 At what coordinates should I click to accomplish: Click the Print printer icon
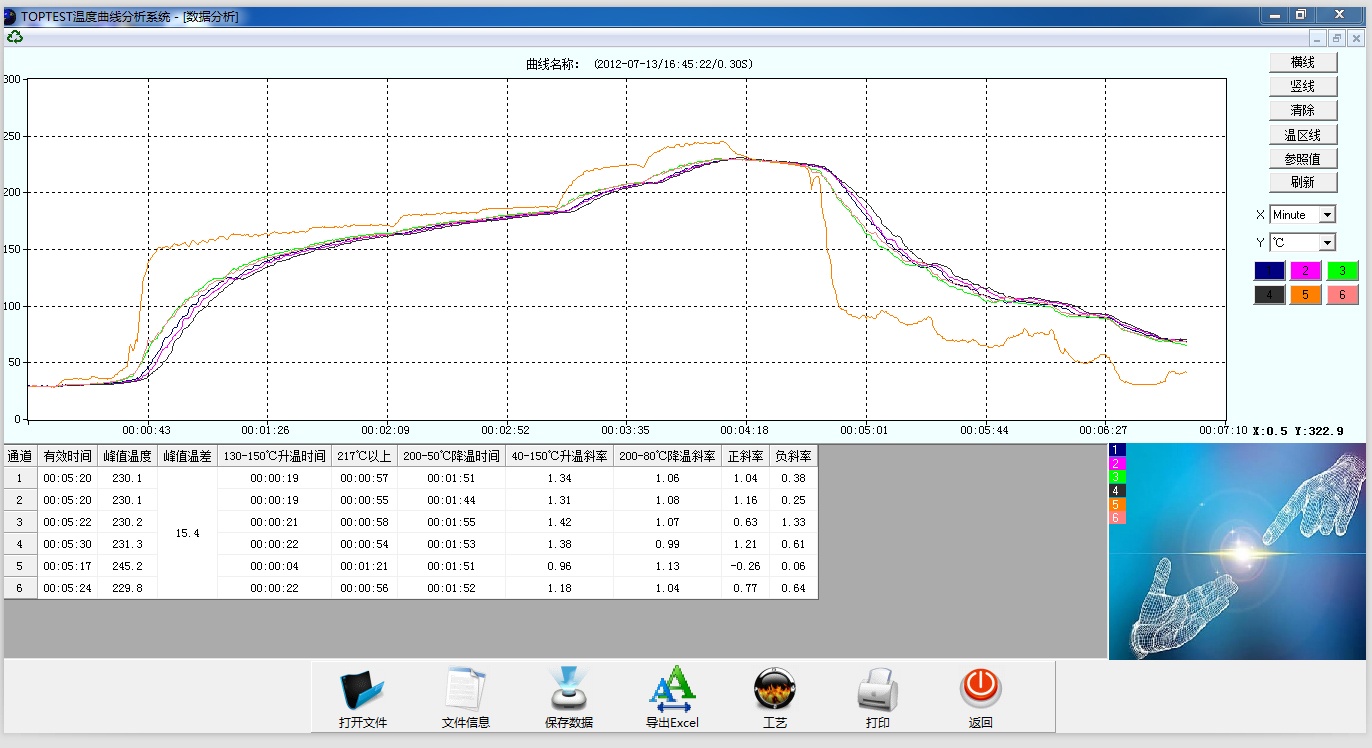(x=877, y=691)
